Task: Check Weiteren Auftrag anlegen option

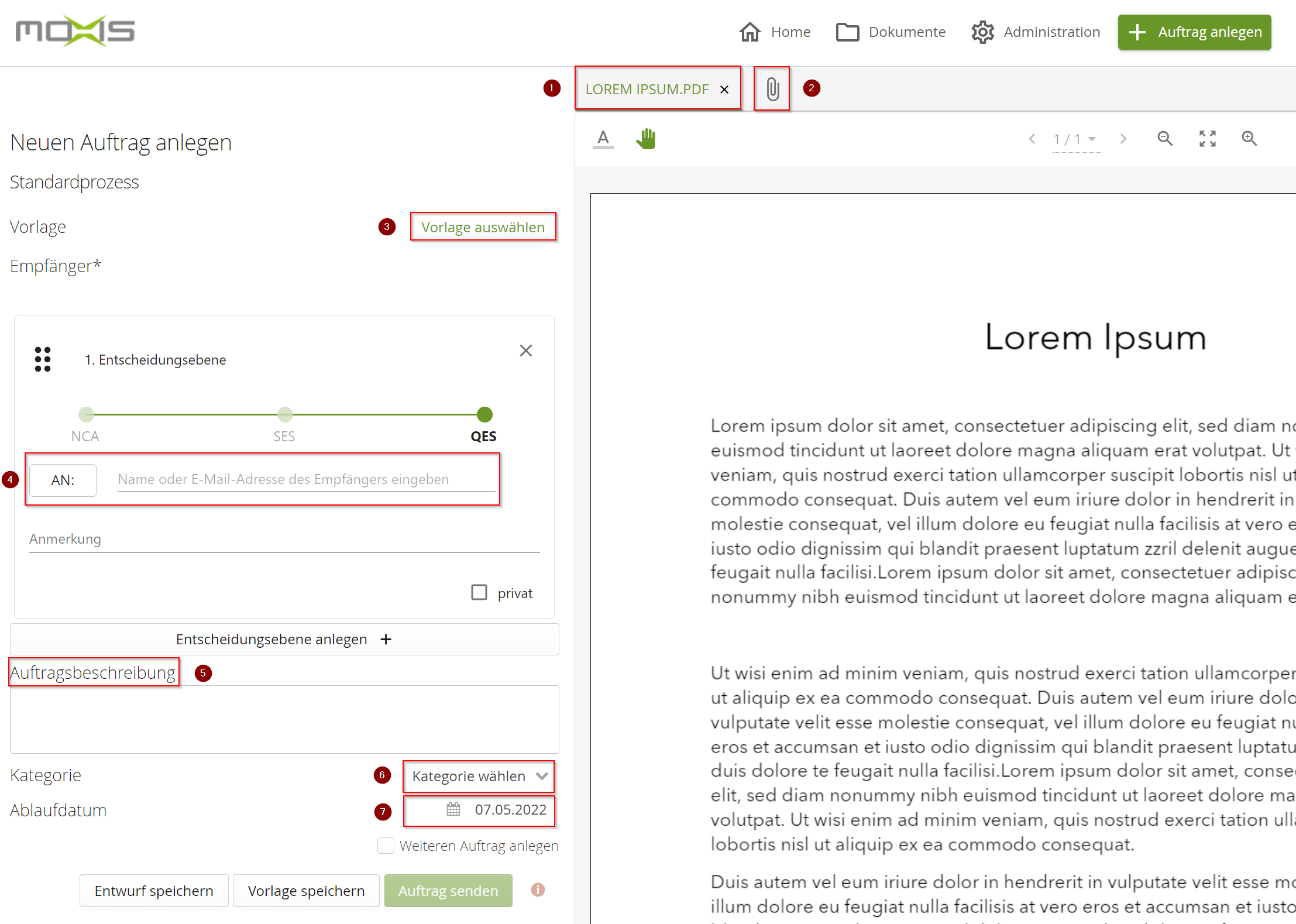Action: pos(386,846)
